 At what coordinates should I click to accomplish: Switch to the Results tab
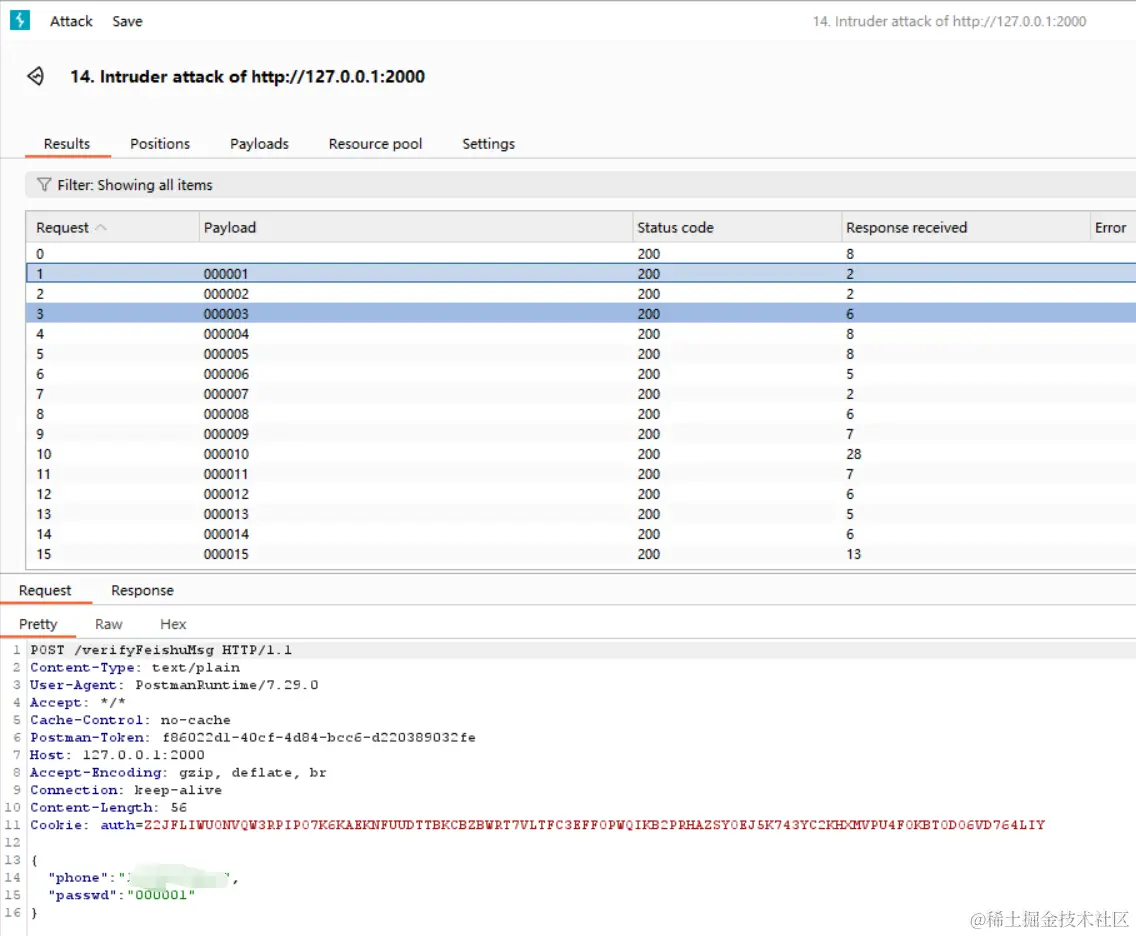click(x=67, y=143)
